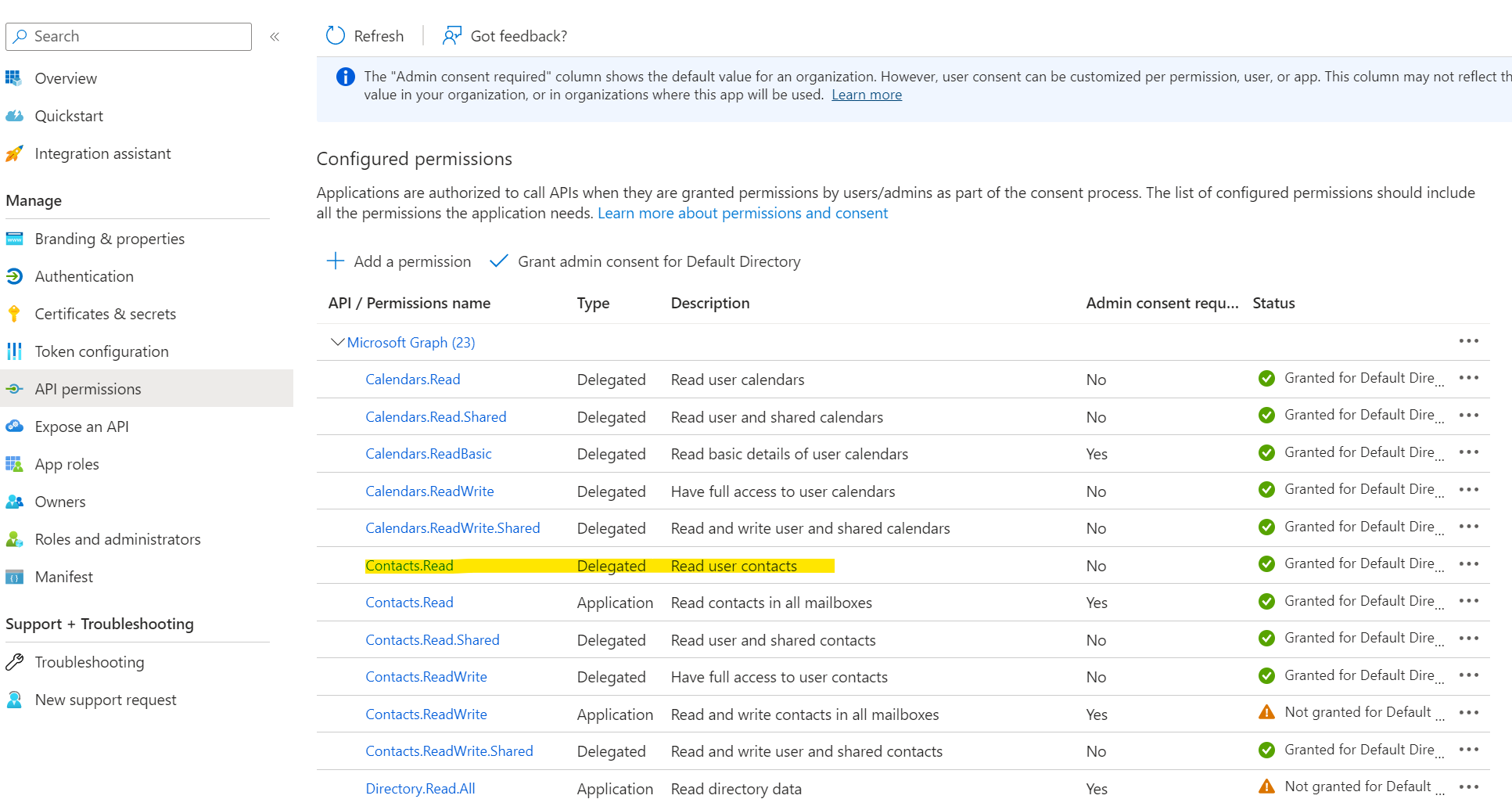Open the Manifest page icon
Viewport: 1512px width, 799px height.
coord(15,578)
